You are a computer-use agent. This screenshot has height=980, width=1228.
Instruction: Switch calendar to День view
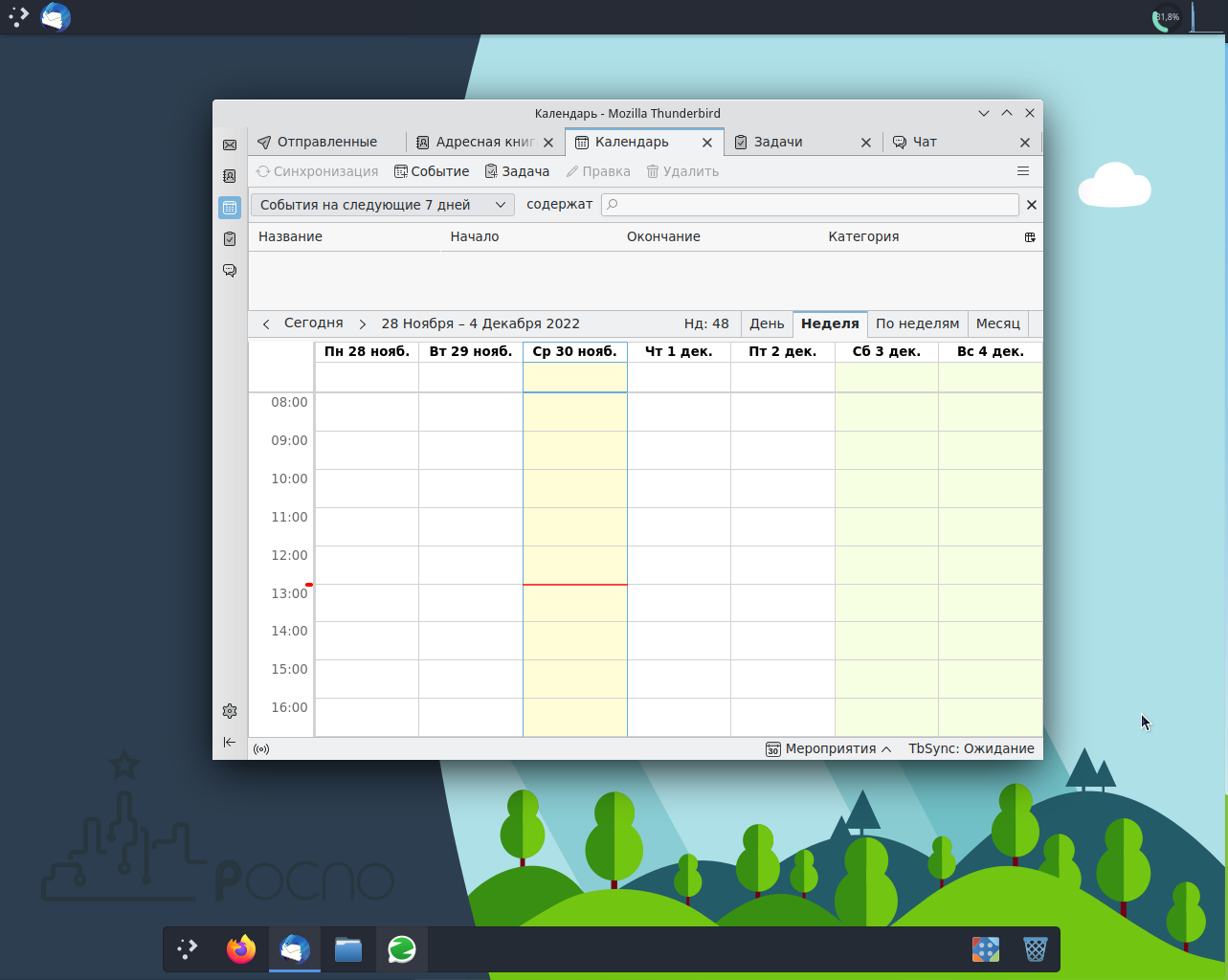coord(767,323)
